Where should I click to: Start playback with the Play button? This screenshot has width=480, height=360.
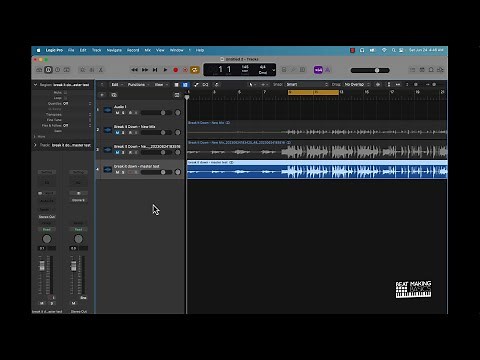pos(165,70)
